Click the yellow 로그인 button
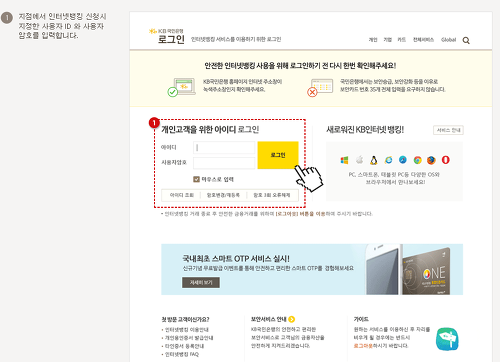Viewport: 500px width, 362px height. [278, 155]
